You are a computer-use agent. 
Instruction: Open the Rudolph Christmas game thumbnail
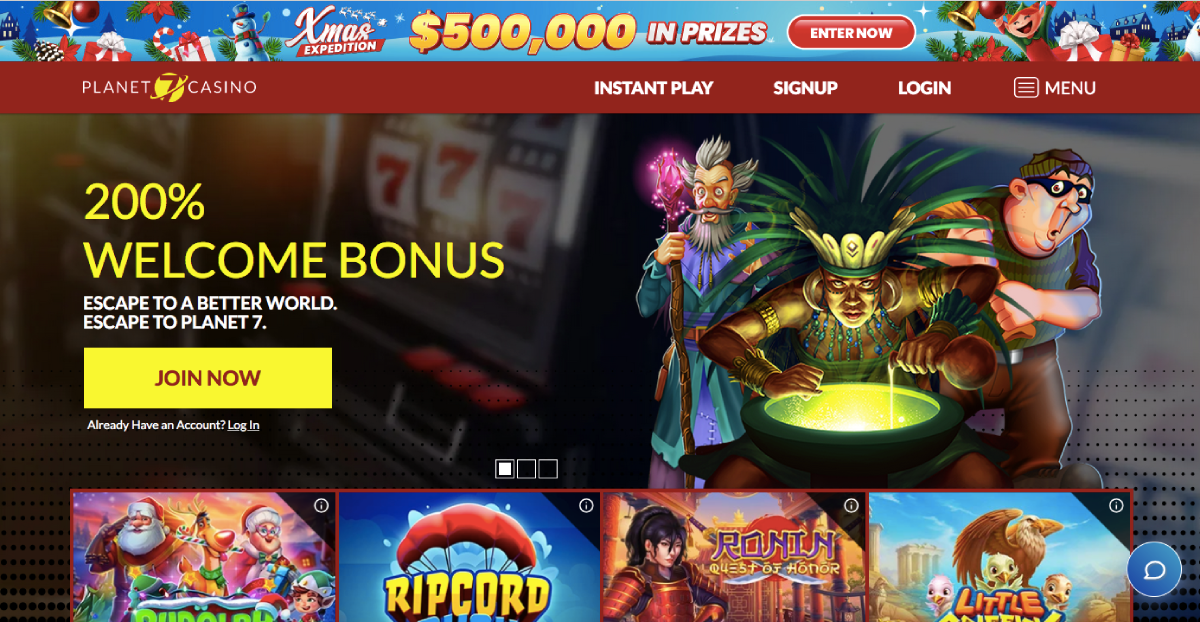(x=204, y=556)
